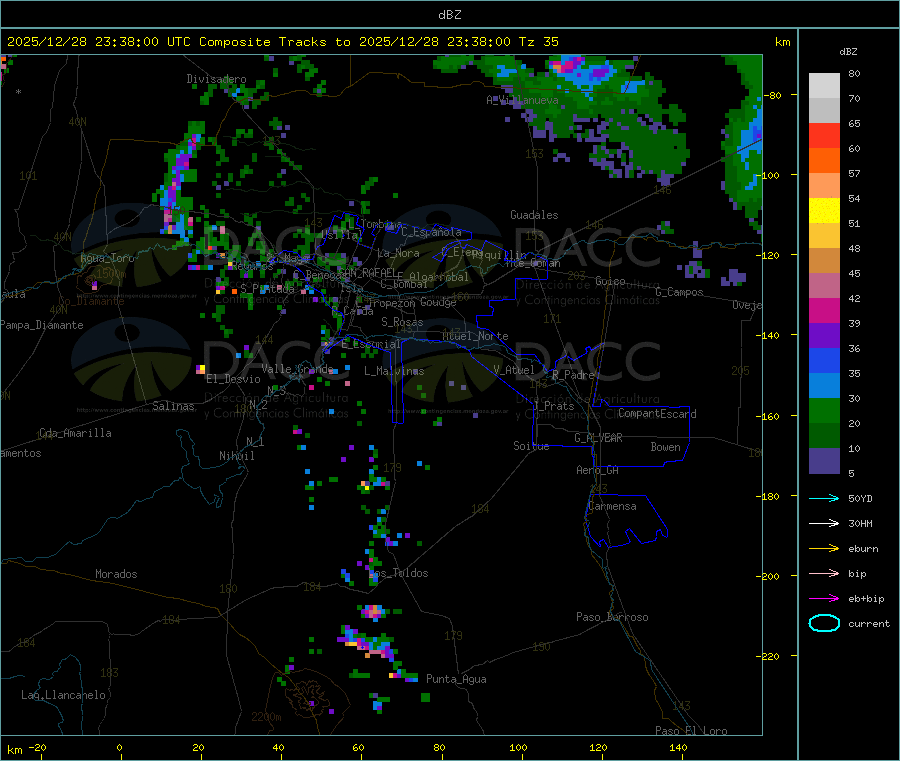This screenshot has width=900, height=761.
Task: Click the 'Pampa_Diamante' map label
Action: point(42,325)
